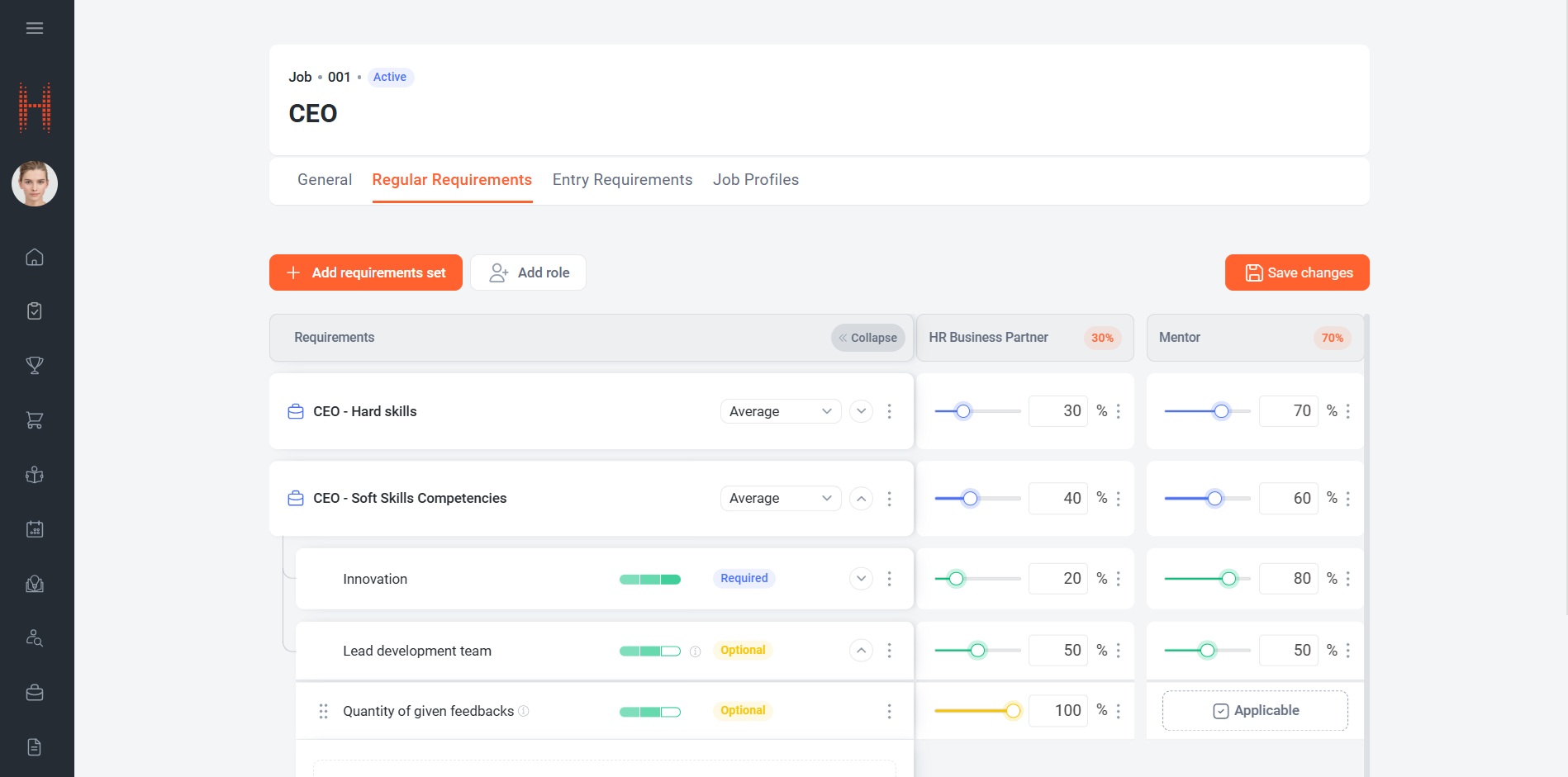Open Average dropdown for Soft Skills Competencies
1568x777 pixels.
(x=781, y=498)
